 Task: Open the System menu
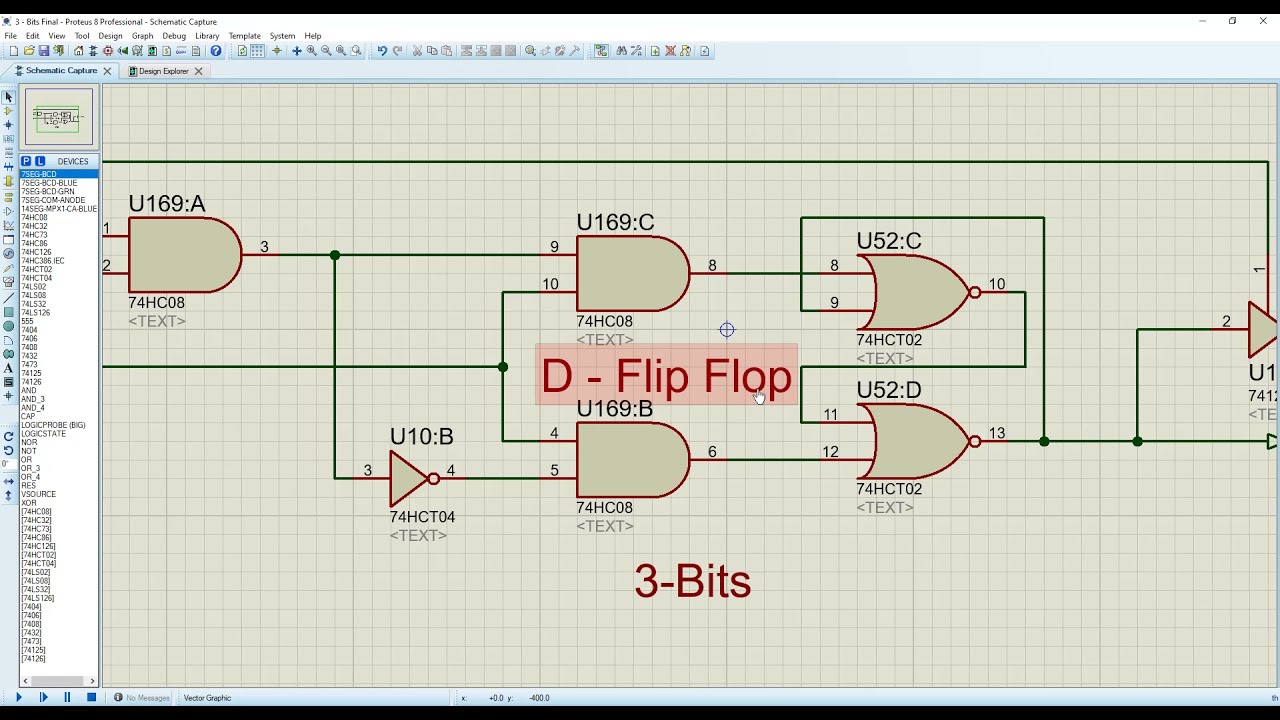point(282,36)
